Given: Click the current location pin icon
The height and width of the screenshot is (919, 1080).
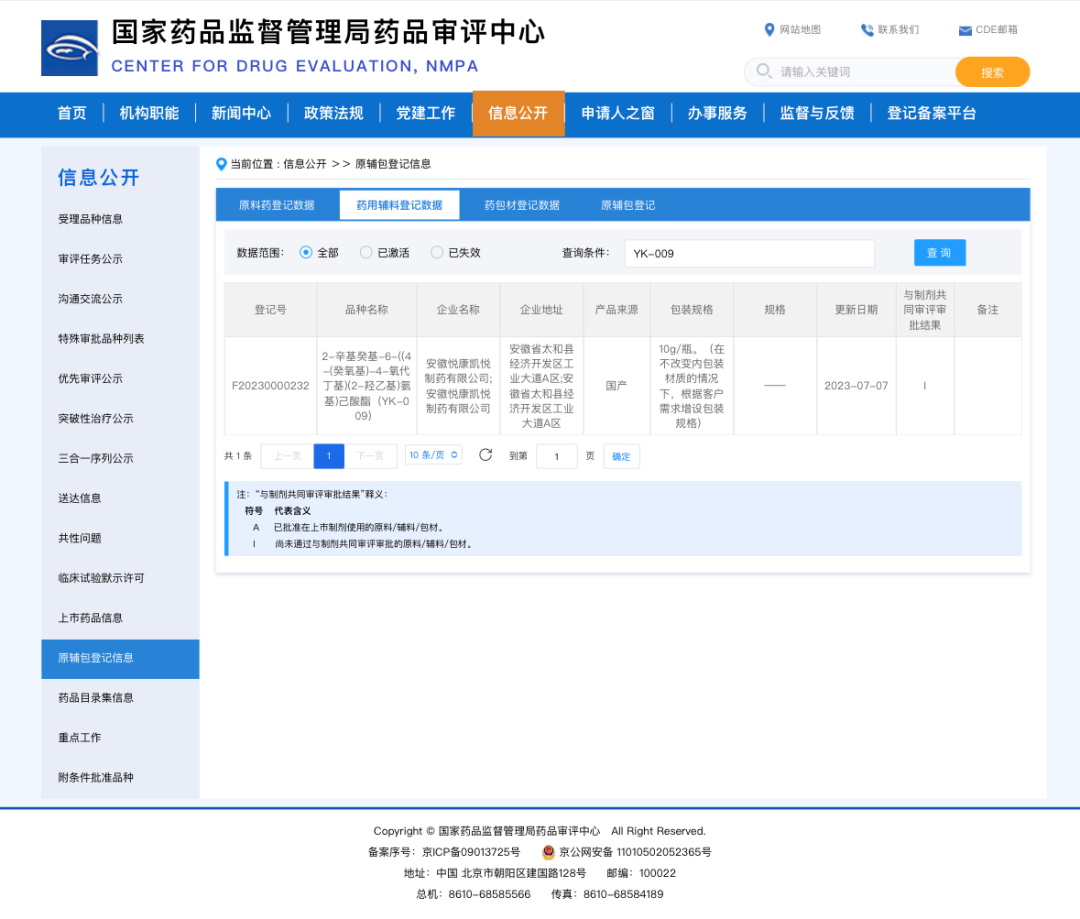Looking at the screenshot, I should pyautogui.click(x=221, y=163).
